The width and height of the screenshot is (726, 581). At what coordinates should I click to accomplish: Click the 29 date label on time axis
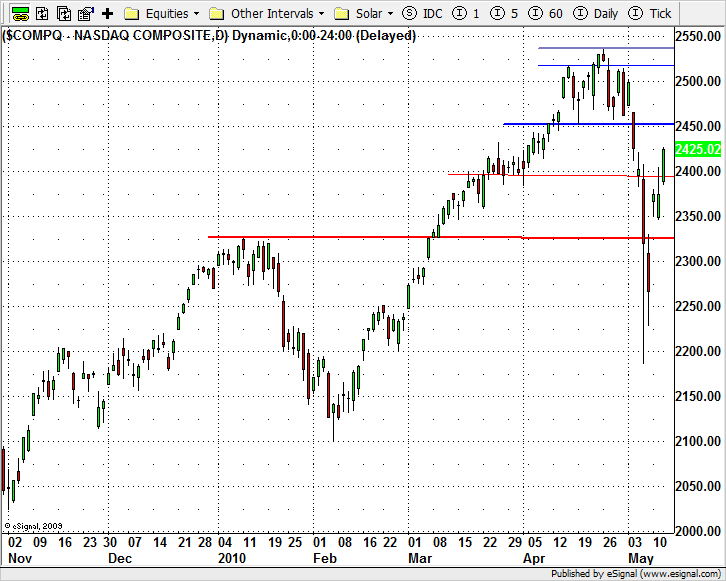point(515,542)
